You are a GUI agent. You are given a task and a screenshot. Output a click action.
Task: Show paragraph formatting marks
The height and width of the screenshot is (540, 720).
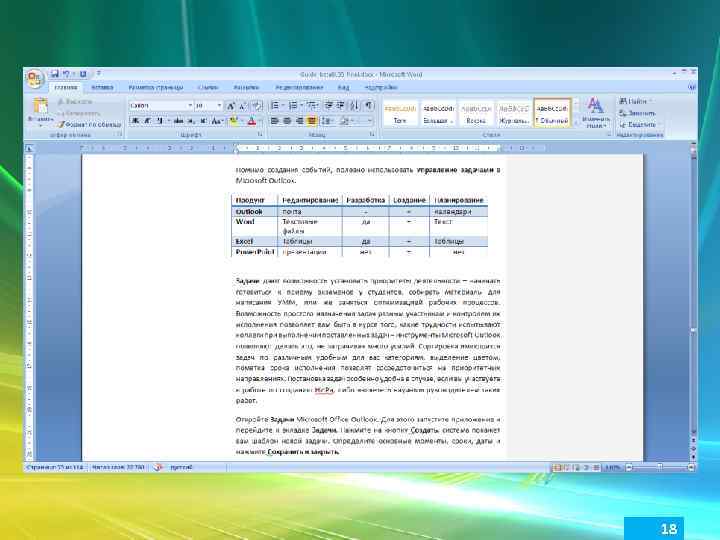(x=369, y=106)
